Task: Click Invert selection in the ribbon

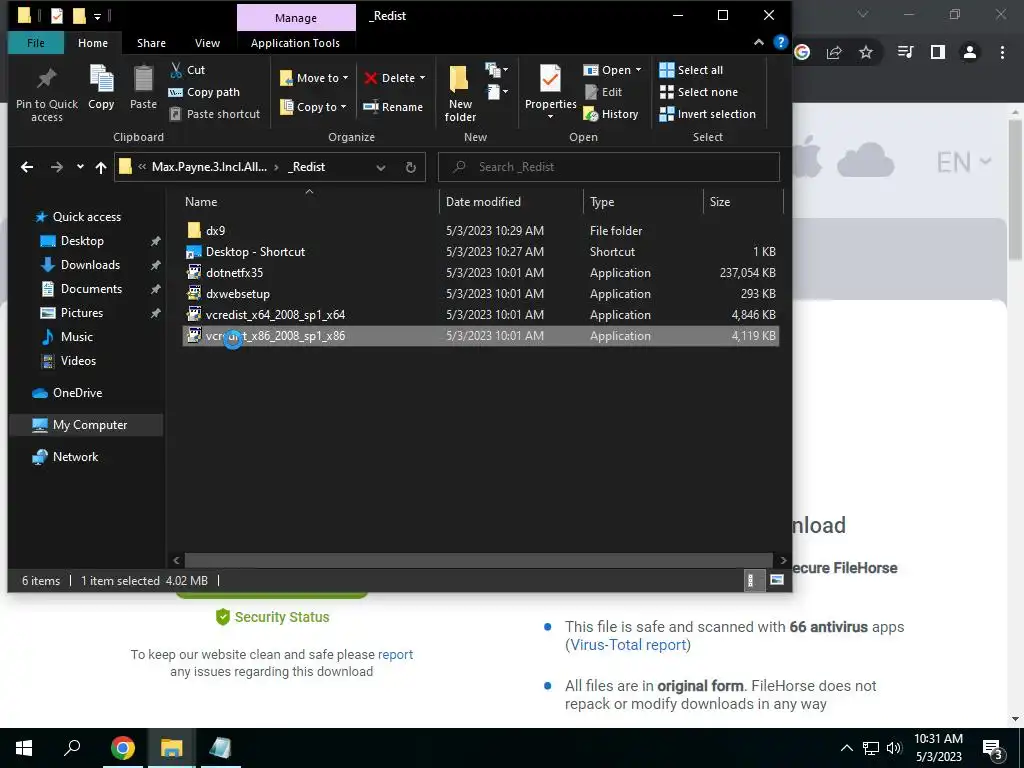Action: click(x=707, y=114)
